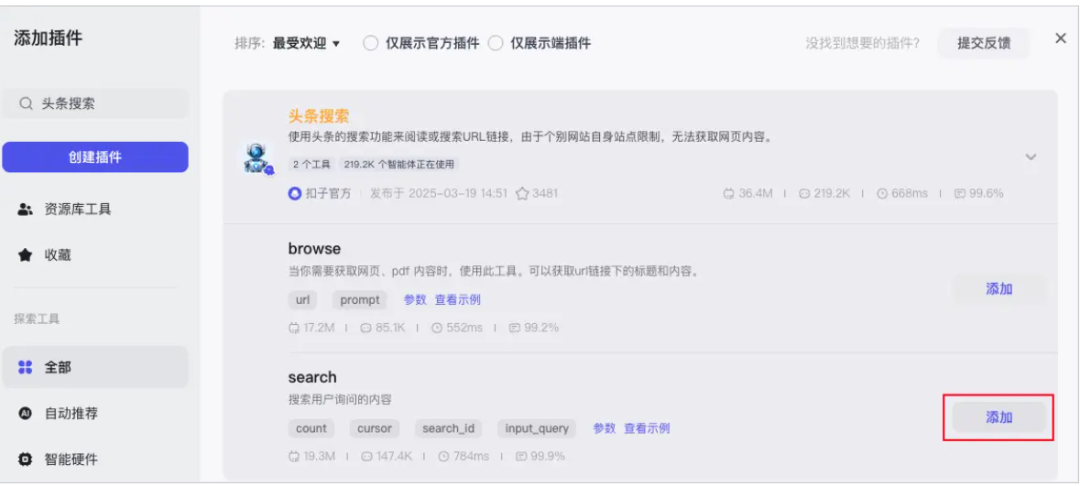The image size is (1080, 486).
Task: Collapse the 头条搜索 plugin chevron
Action: click(x=1030, y=157)
